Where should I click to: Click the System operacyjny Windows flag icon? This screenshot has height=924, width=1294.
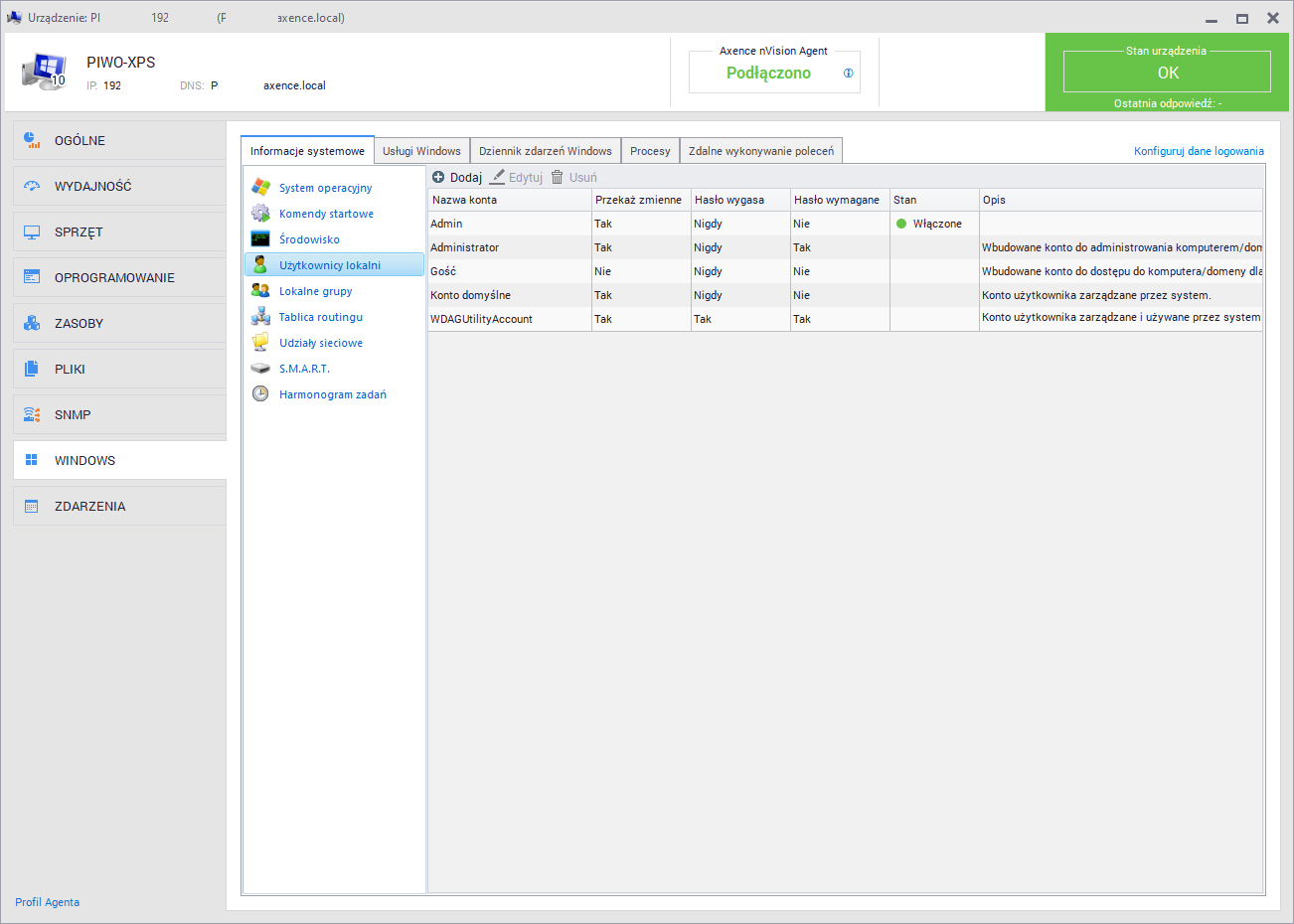[x=260, y=187]
